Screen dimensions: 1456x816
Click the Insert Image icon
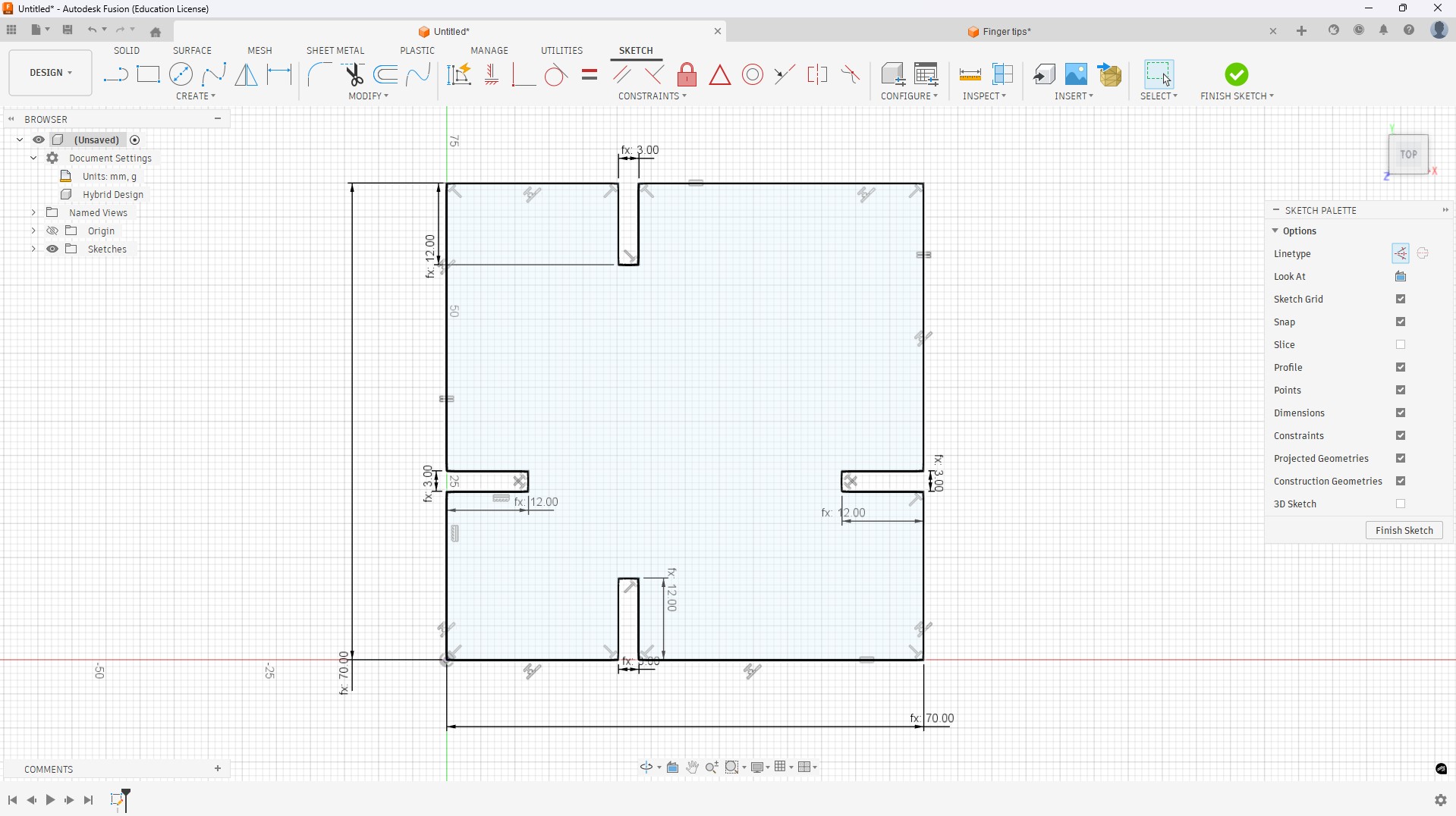tap(1076, 74)
